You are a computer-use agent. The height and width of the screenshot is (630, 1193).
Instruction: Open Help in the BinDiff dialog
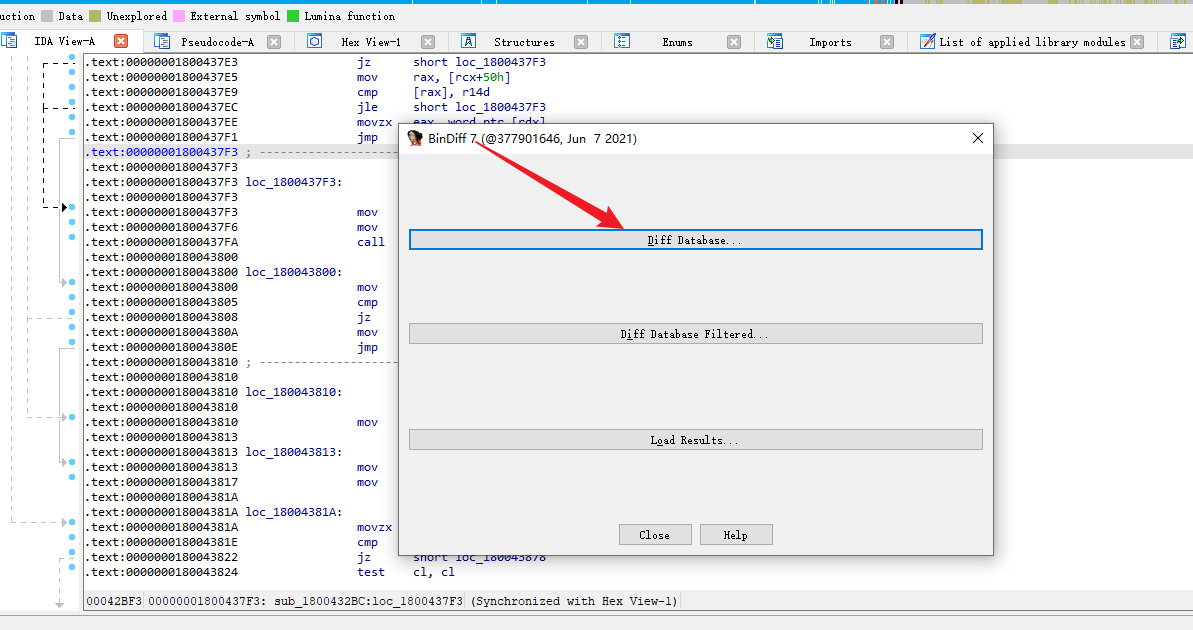736,535
